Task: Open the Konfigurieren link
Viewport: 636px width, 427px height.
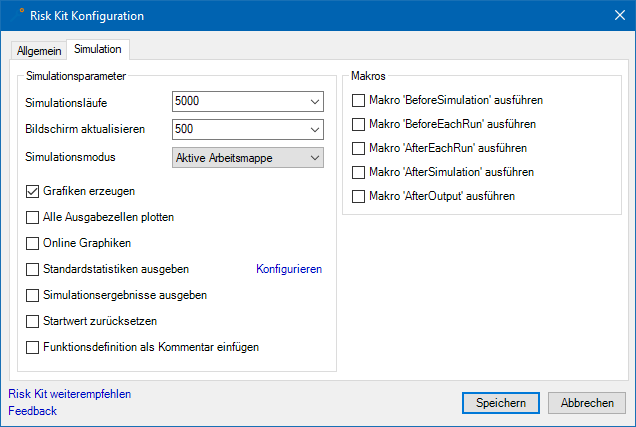Action: click(x=289, y=269)
